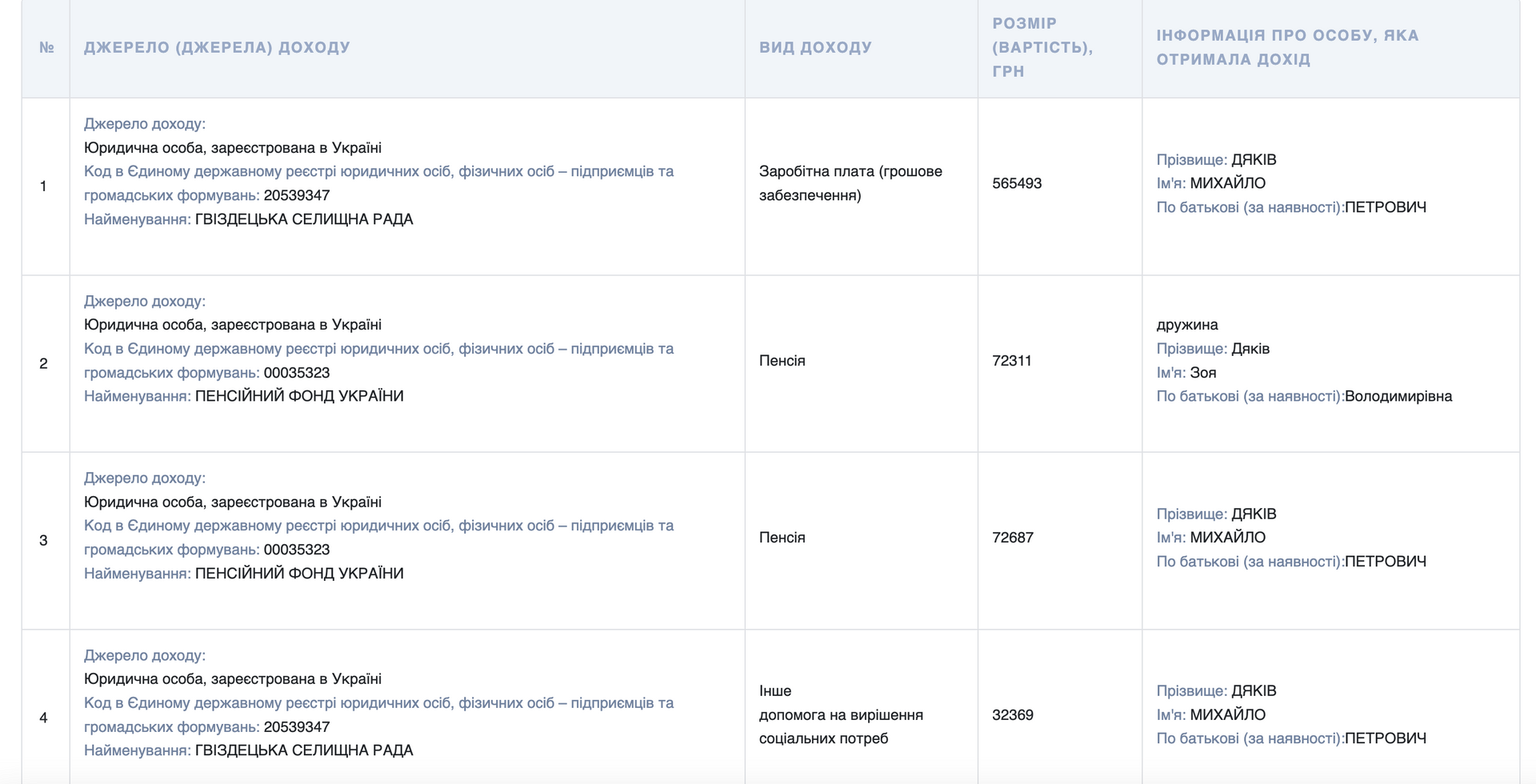
Task: Select the "Вид доходу" column header
Action: [x=815, y=48]
